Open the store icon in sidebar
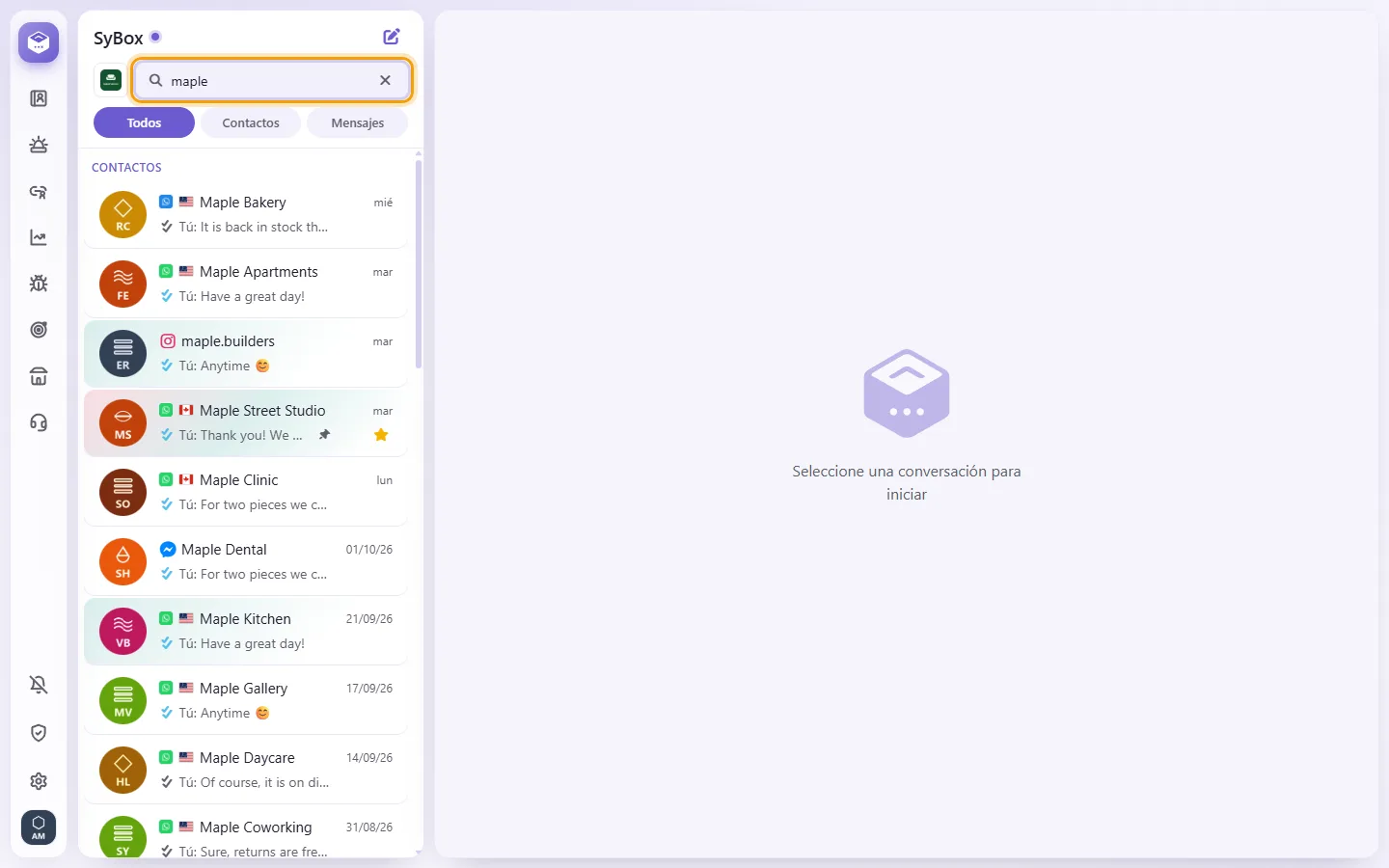 pos(39,376)
